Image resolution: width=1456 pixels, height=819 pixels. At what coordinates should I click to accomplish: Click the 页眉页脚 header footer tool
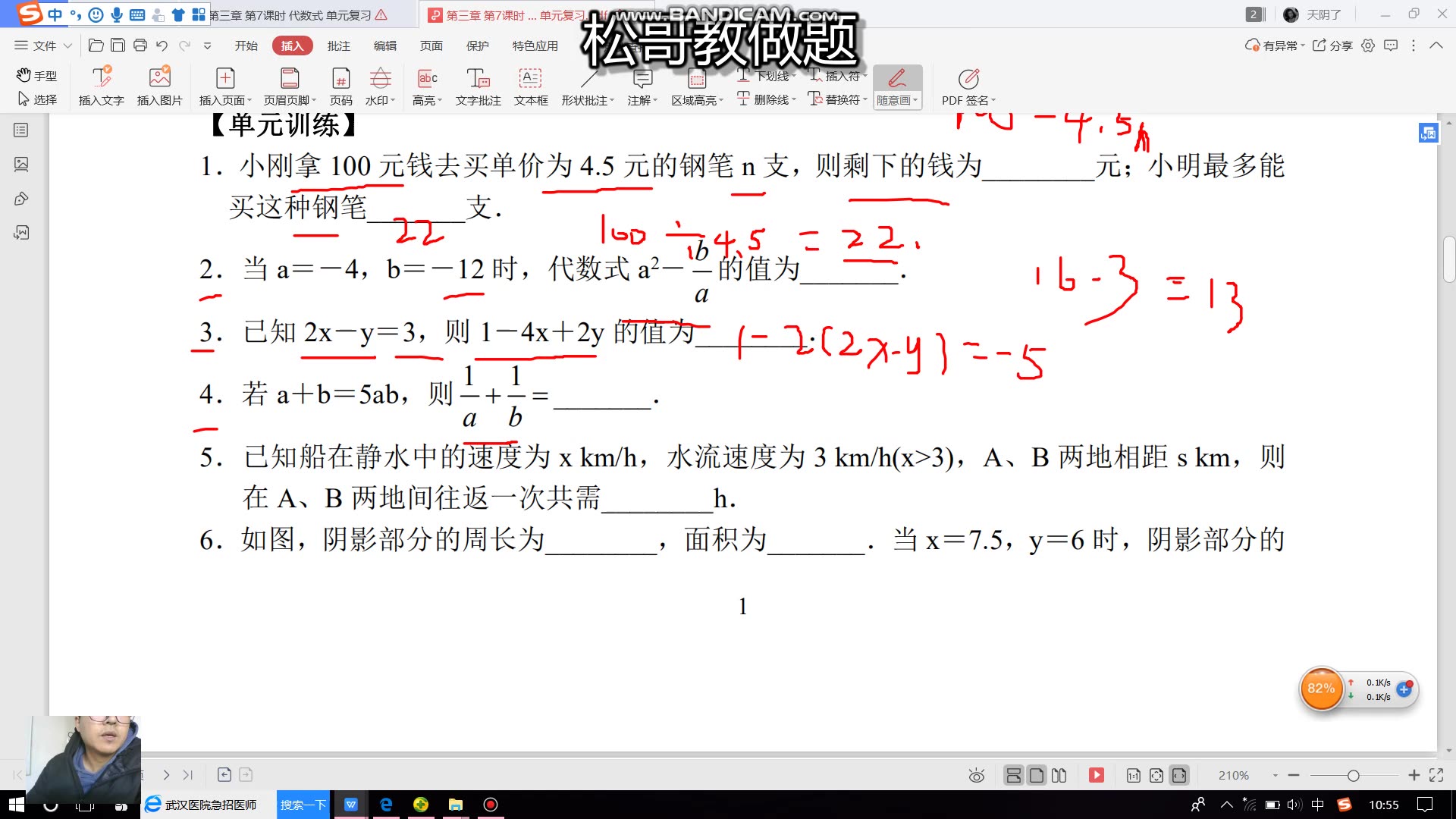point(290,86)
